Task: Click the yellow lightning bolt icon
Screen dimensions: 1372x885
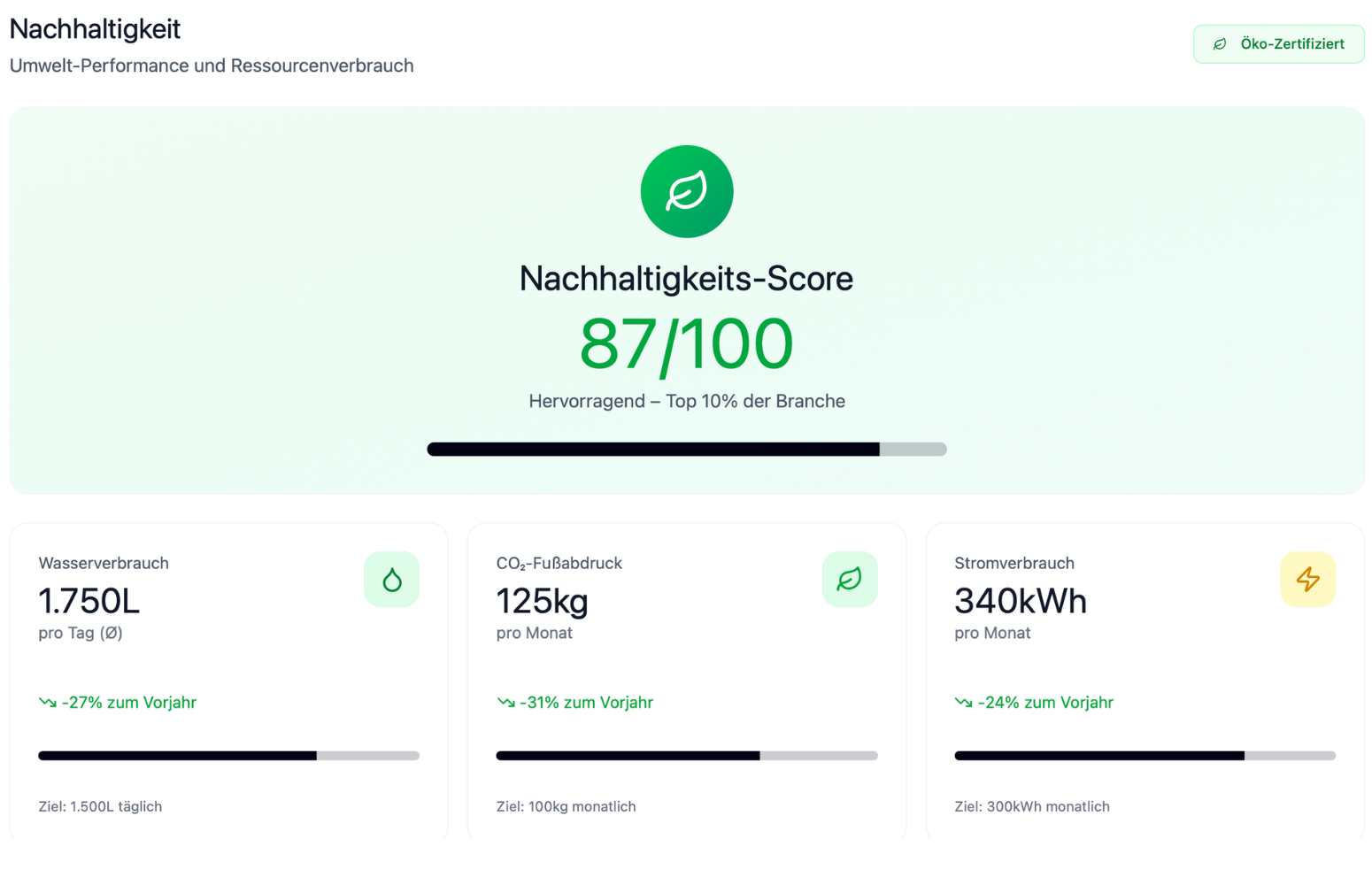Action: (x=1307, y=580)
